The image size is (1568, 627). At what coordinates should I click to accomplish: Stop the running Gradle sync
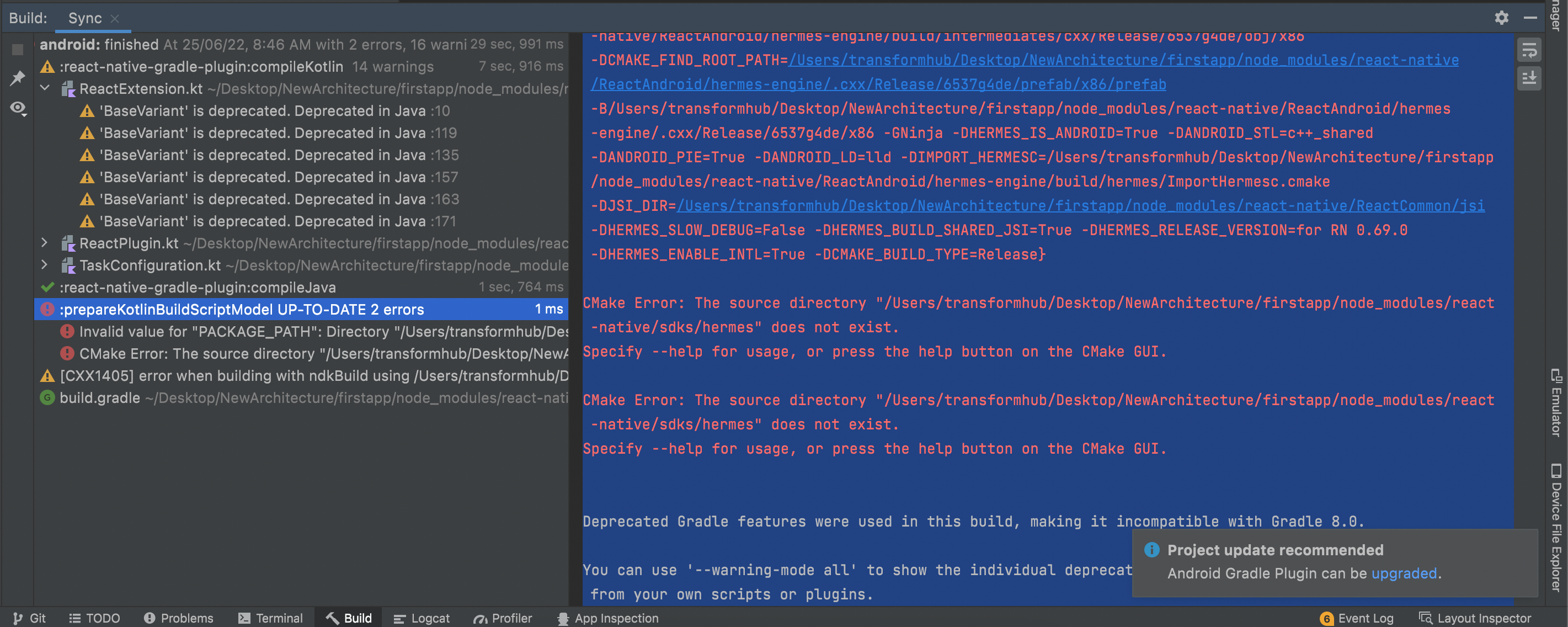click(x=17, y=49)
